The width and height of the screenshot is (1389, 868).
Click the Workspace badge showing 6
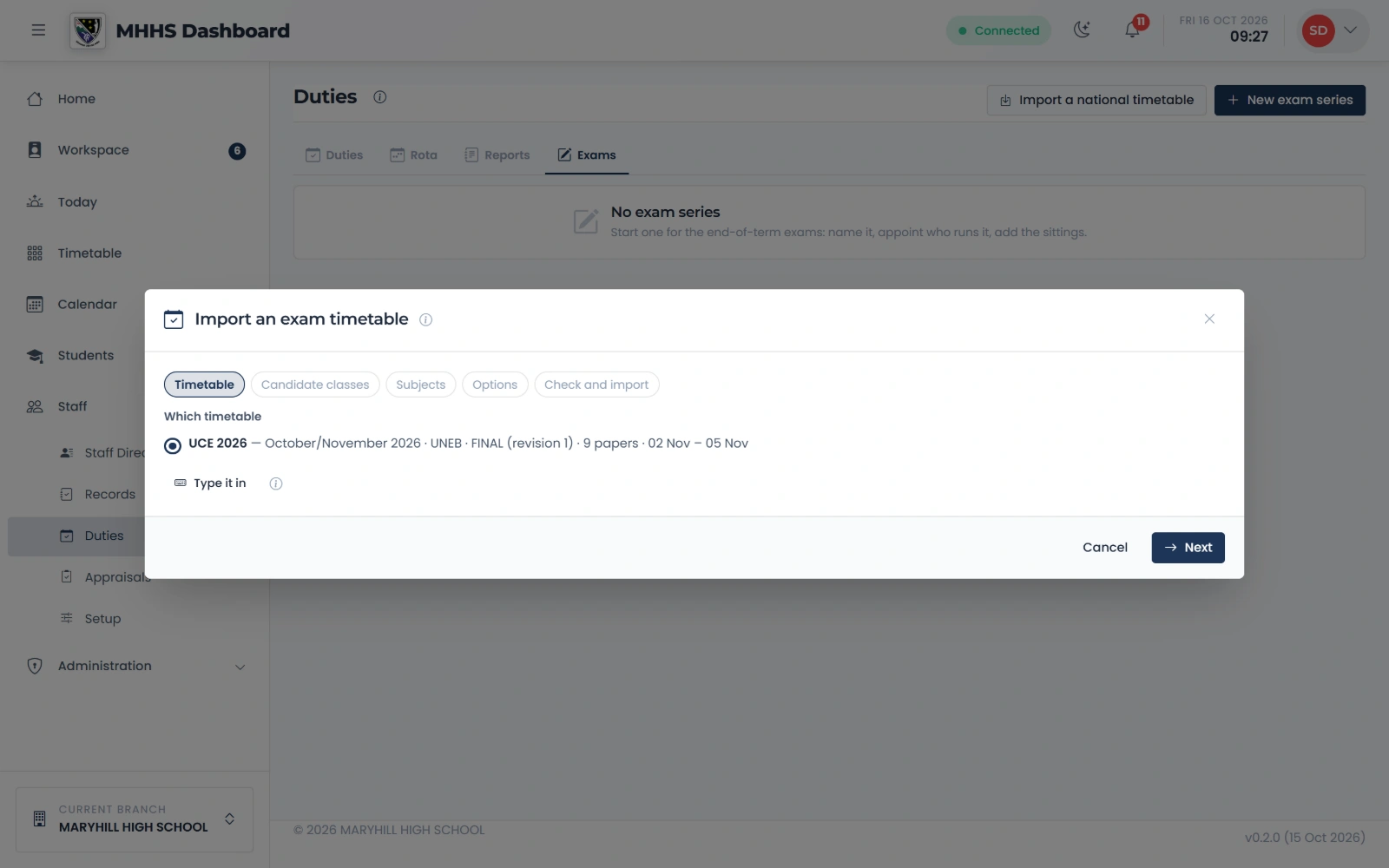[x=237, y=151]
